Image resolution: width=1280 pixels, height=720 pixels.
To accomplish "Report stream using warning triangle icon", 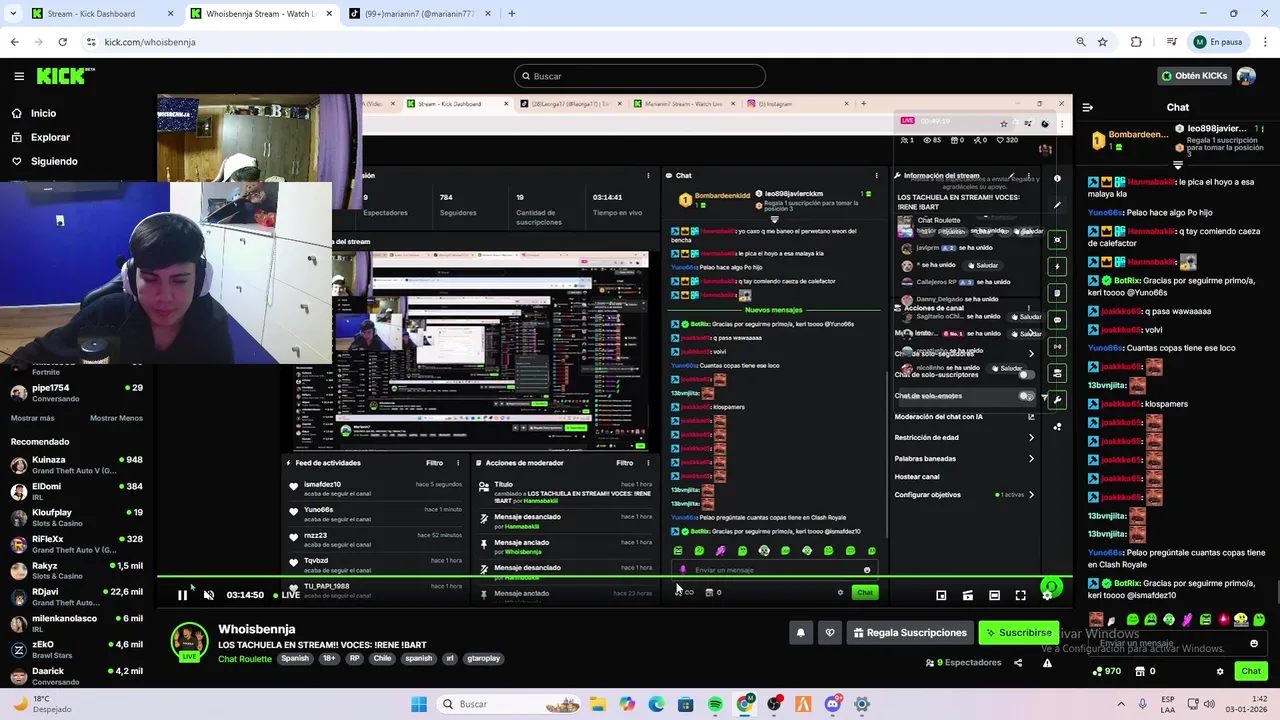I will [1047, 662].
